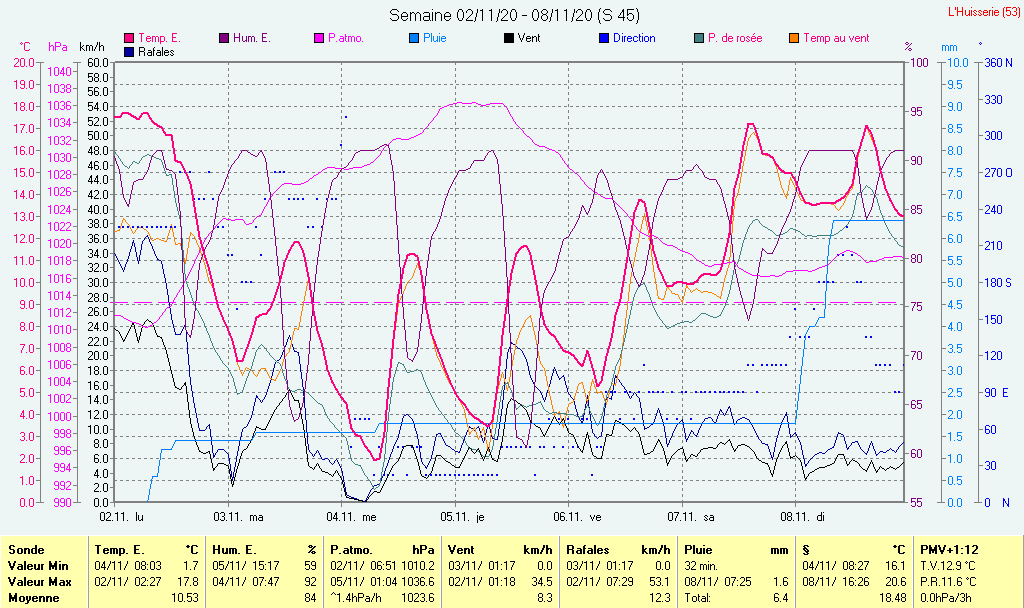Click the °C axis unit label
The width and height of the screenshot is (1024, 608).
click(x=24, y=47)
